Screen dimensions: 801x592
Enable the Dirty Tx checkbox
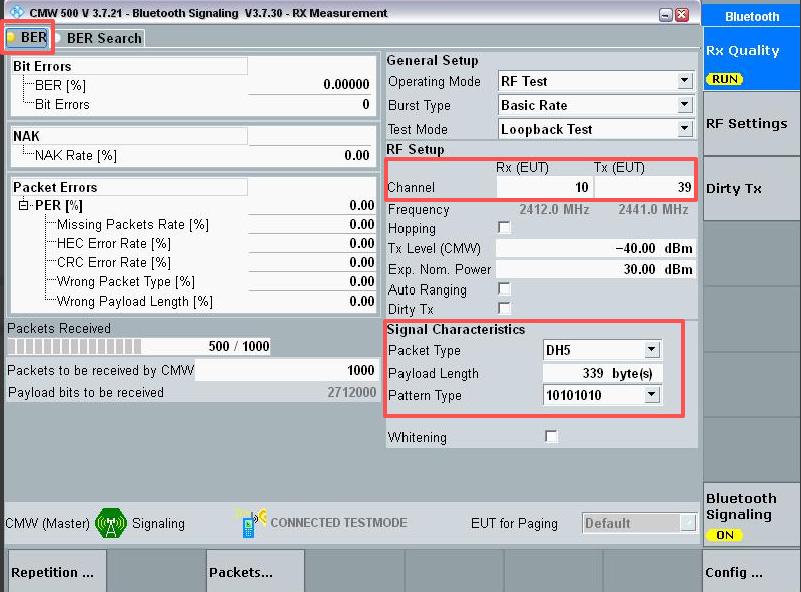tap(504, 309)
